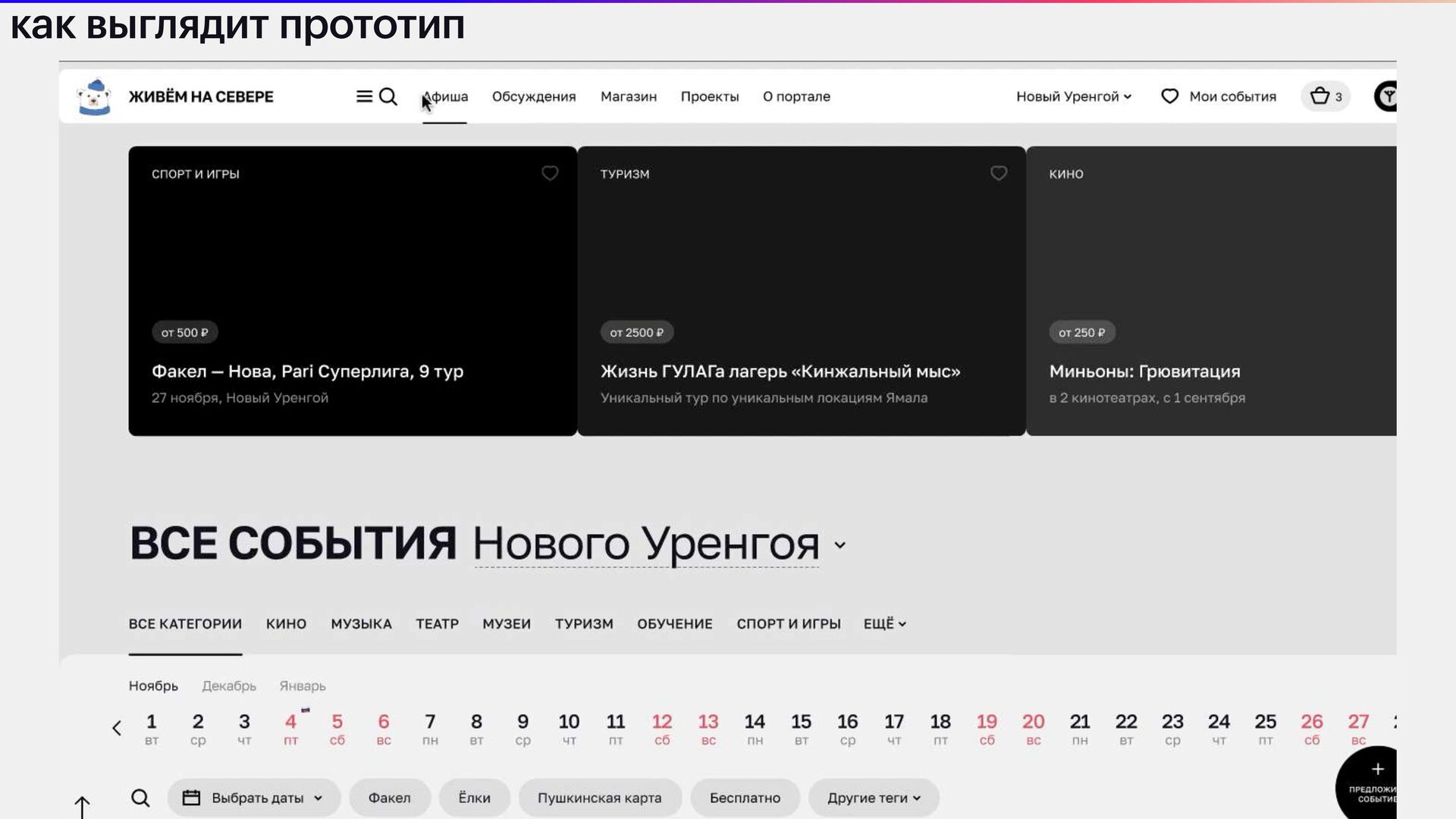Click the calendar previous arrow
1456x819 pixels.
[x=117, y=729]
